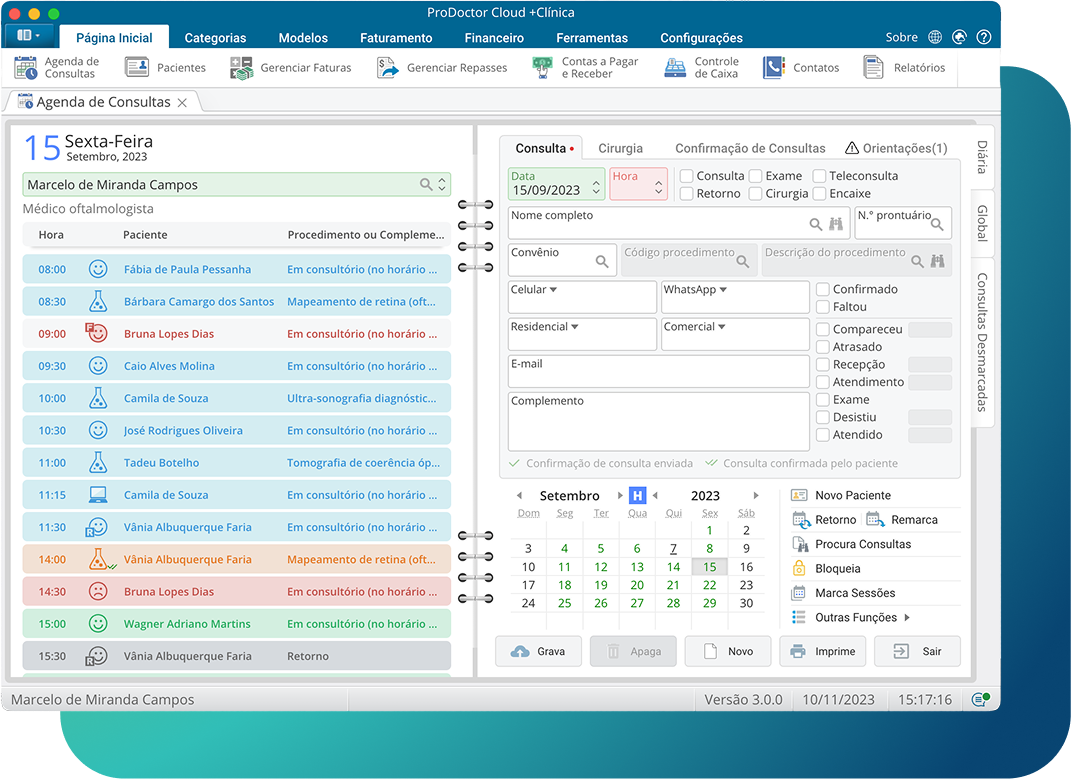Click the Imprime button
Viewport: 1071px width, 779px height.
pyautogui.click(x=822, y=650)
